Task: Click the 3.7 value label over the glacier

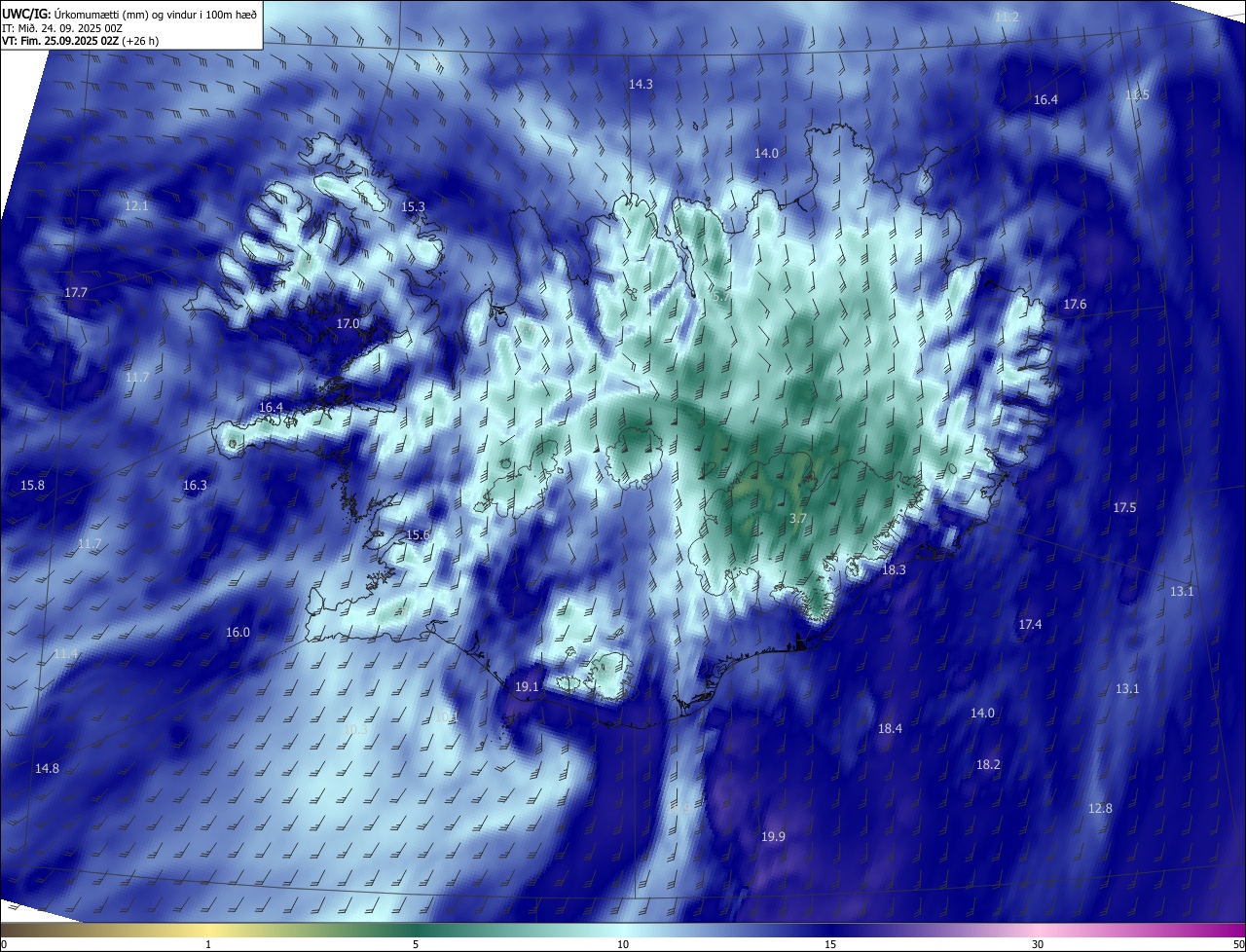Action: point(797,519)
